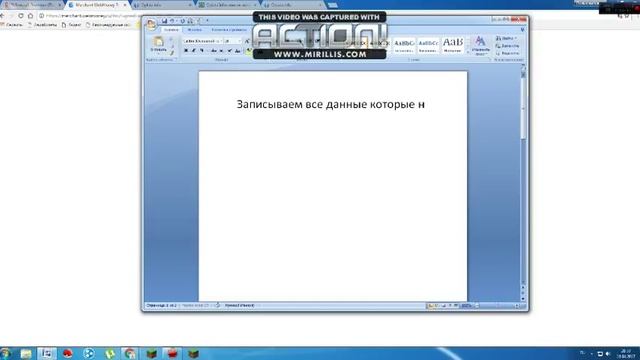The image size is (640, 360).
Task: Click the zoom slider in Word status bar
Action: point(497,306)
